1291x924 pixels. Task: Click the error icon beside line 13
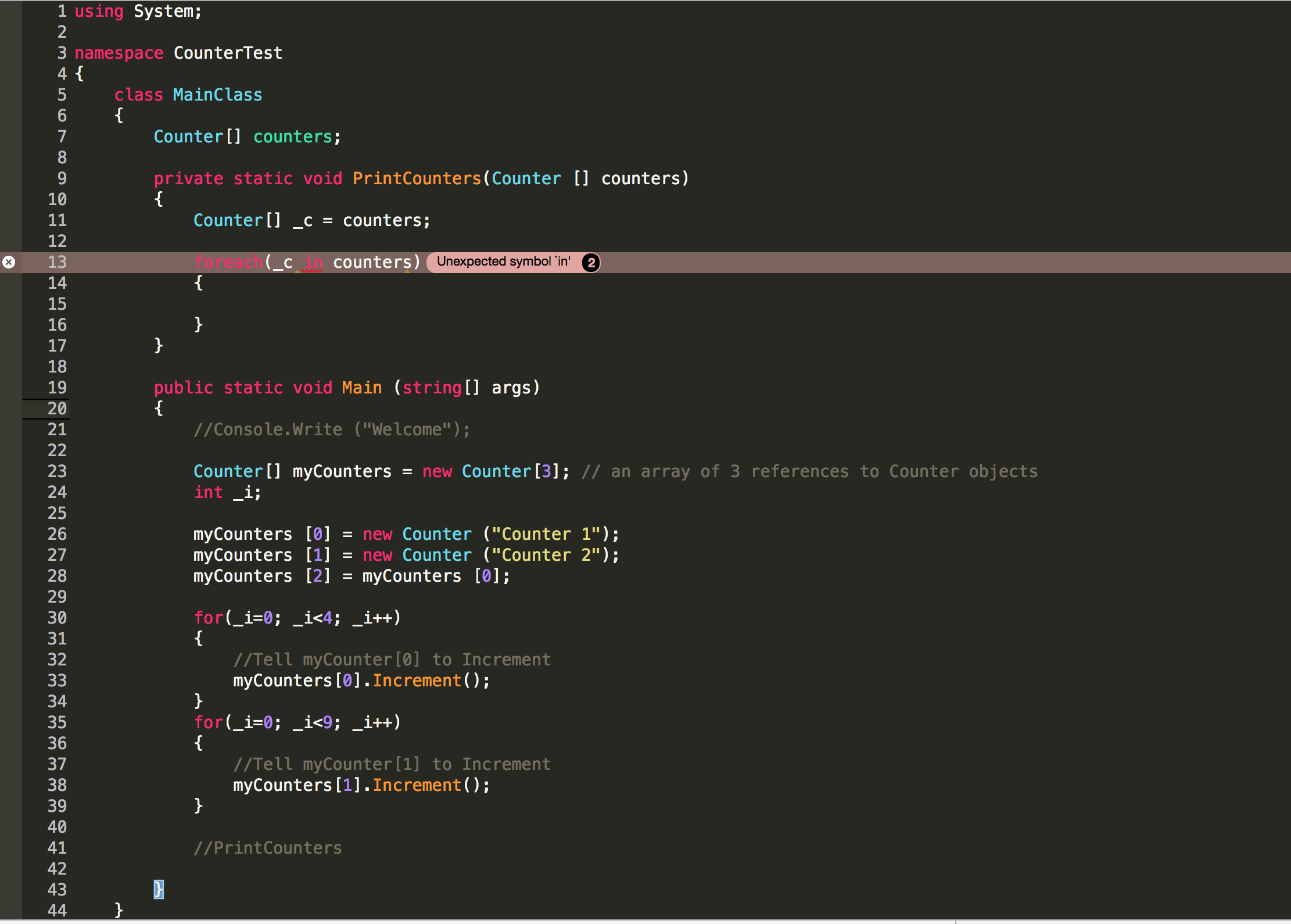point(9,262)
